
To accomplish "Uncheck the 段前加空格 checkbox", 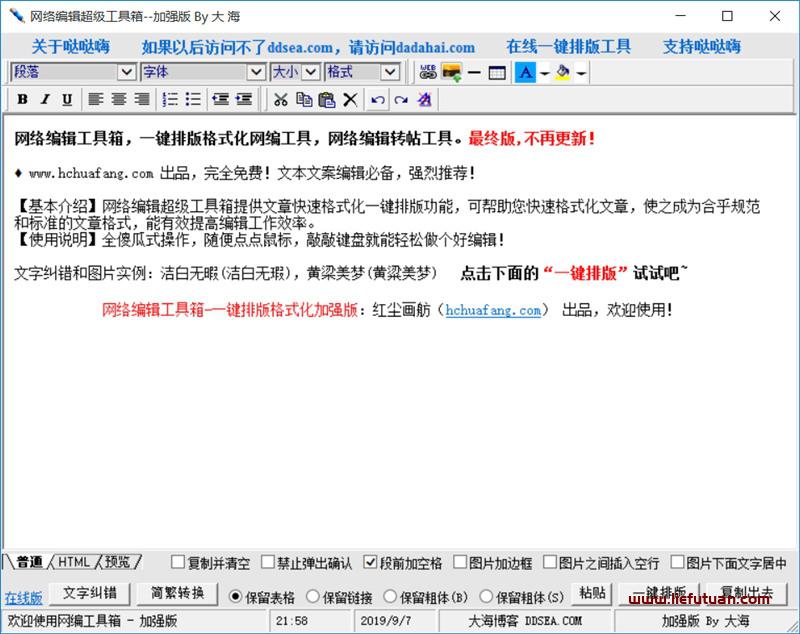I will point(371,563).
